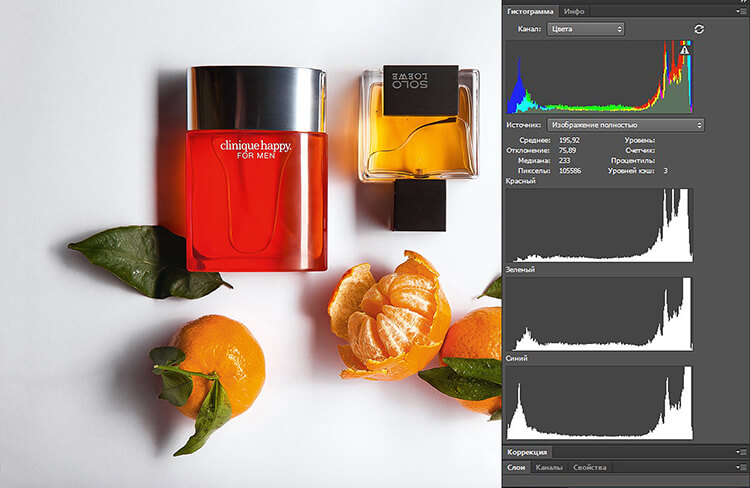Select the Гистограмма tab
The width and height of the screenshot is (750, 488).
[529, 11]
